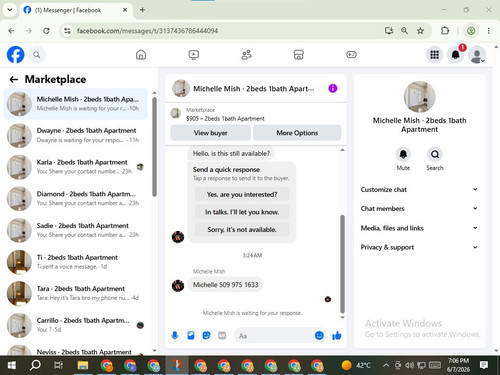This screenshot has width=500, height=375.
Task: Open the Michelle Mish conversation in list
Action: click(x=75, y=104)
